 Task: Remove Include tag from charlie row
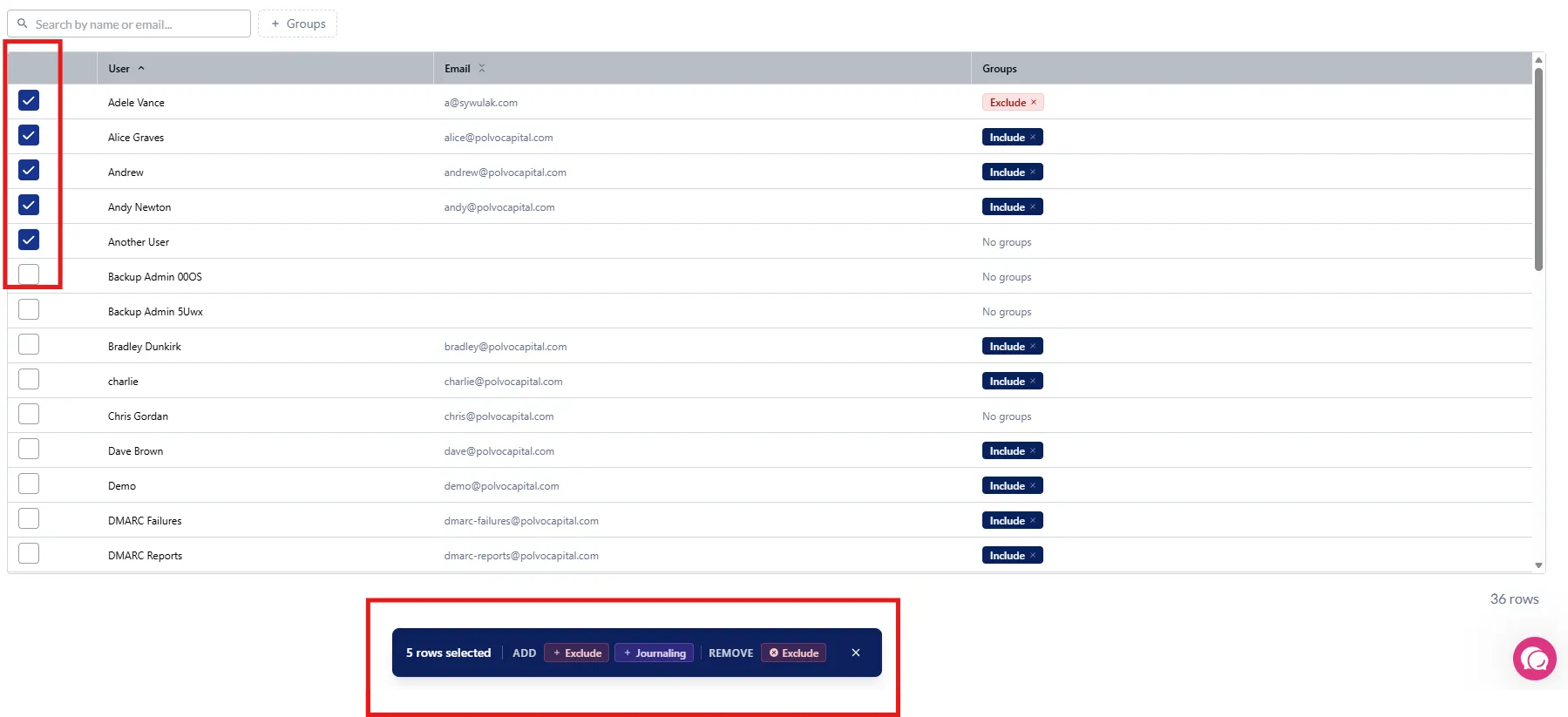1033,382
